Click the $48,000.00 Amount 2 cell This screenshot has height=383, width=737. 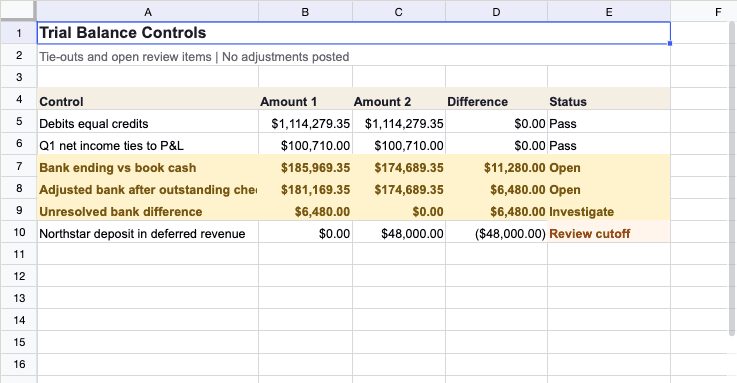(x=399, y=232)
